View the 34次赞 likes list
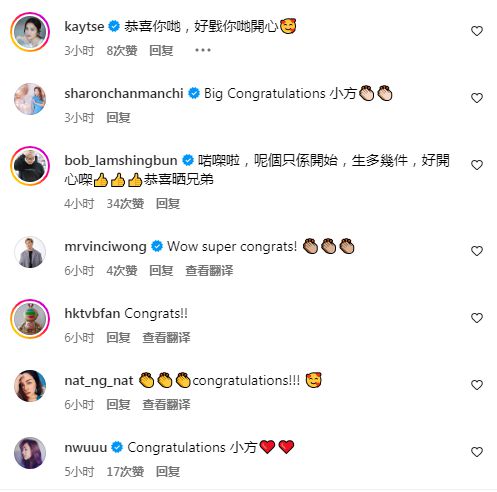The width and height of the screenshot is (497, 492). coord(125,204)
